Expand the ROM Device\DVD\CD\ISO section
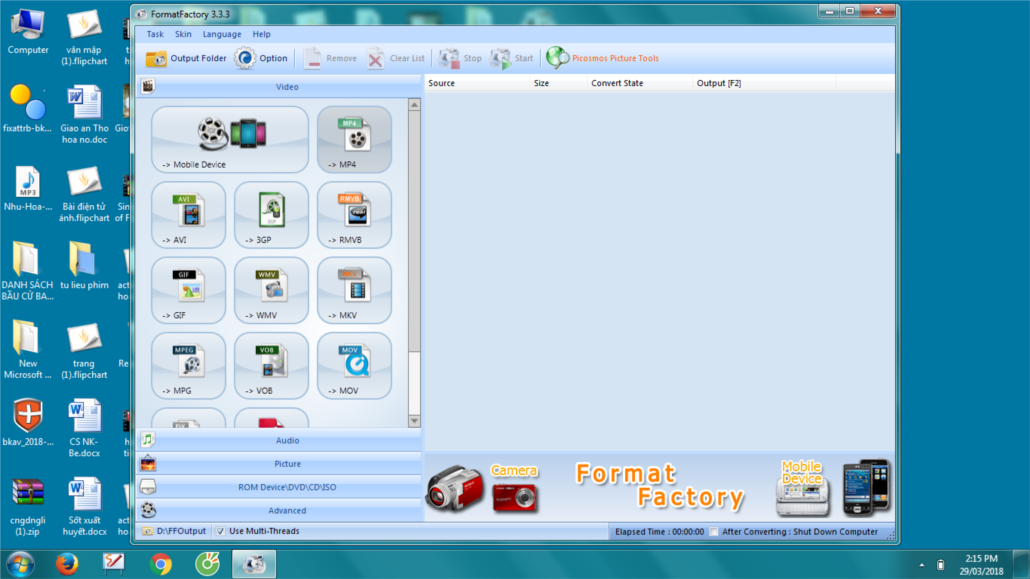 click(287, 487)
